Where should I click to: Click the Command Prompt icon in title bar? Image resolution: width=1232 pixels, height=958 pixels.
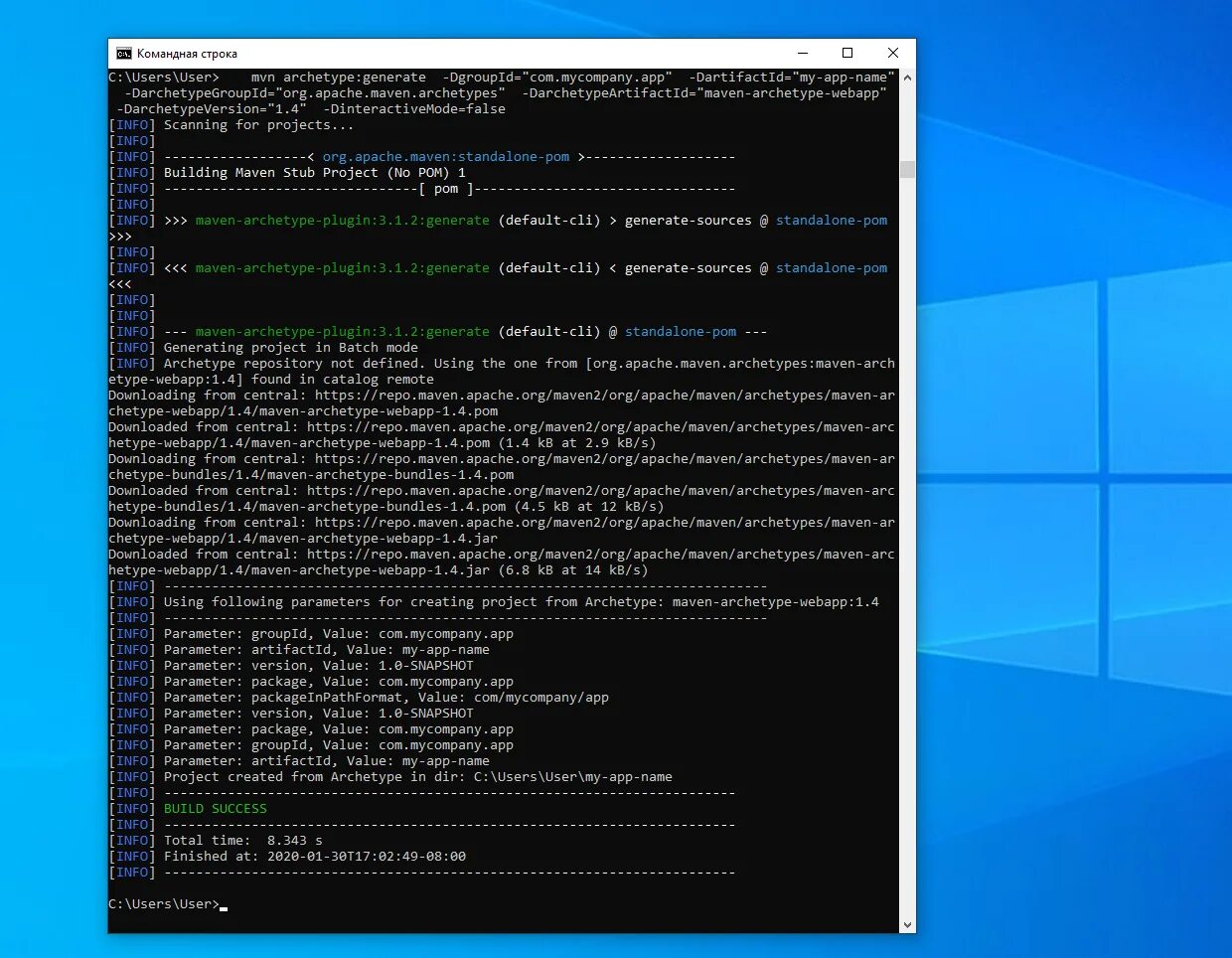[123, 54]
